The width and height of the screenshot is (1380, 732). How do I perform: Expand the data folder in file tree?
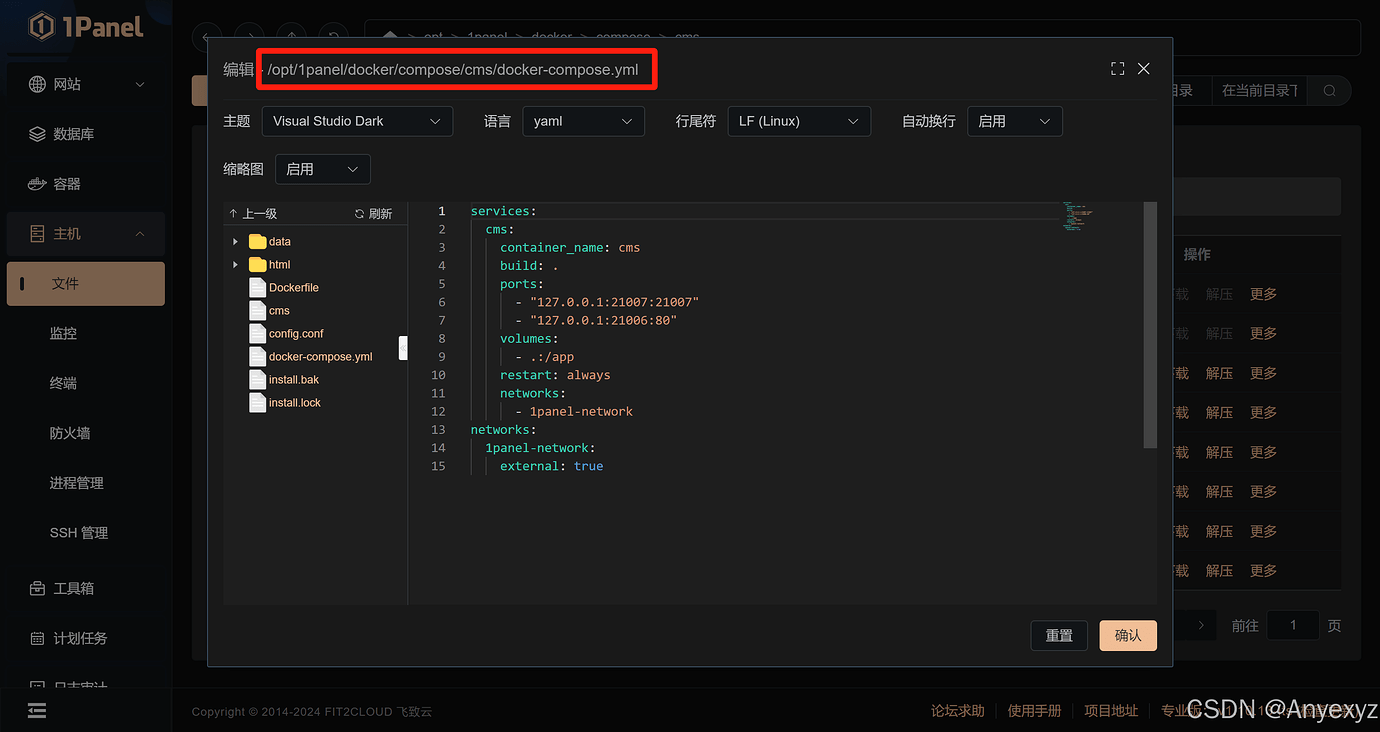(236, 242)
